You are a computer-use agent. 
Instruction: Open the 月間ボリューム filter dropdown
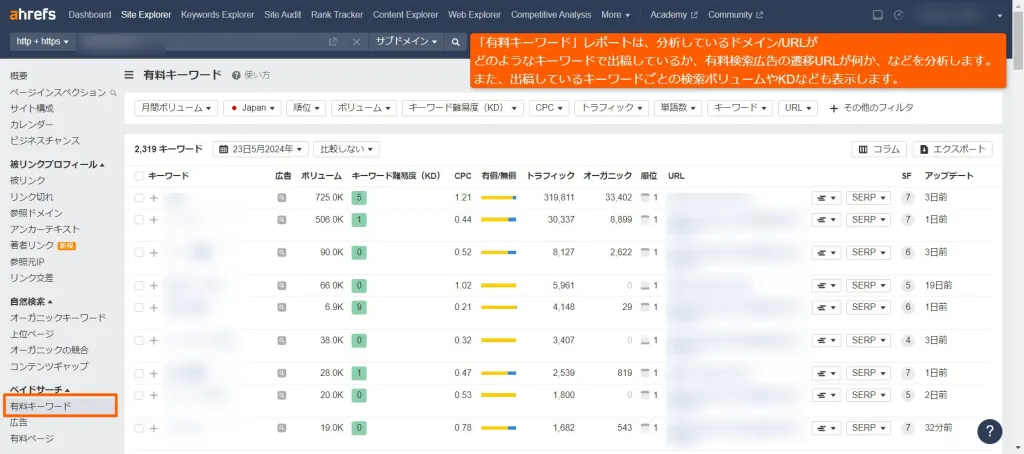pos(176,108)
